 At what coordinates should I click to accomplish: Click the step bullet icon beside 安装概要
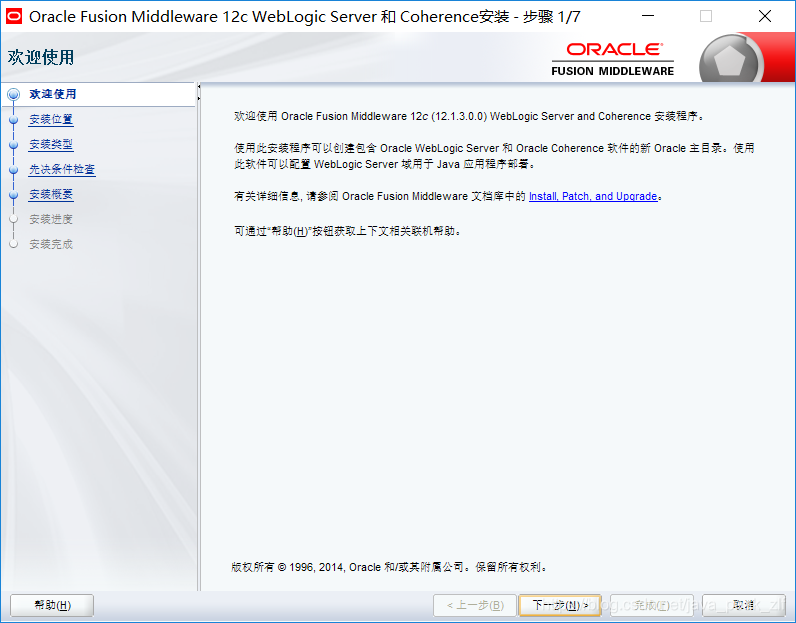14,194
